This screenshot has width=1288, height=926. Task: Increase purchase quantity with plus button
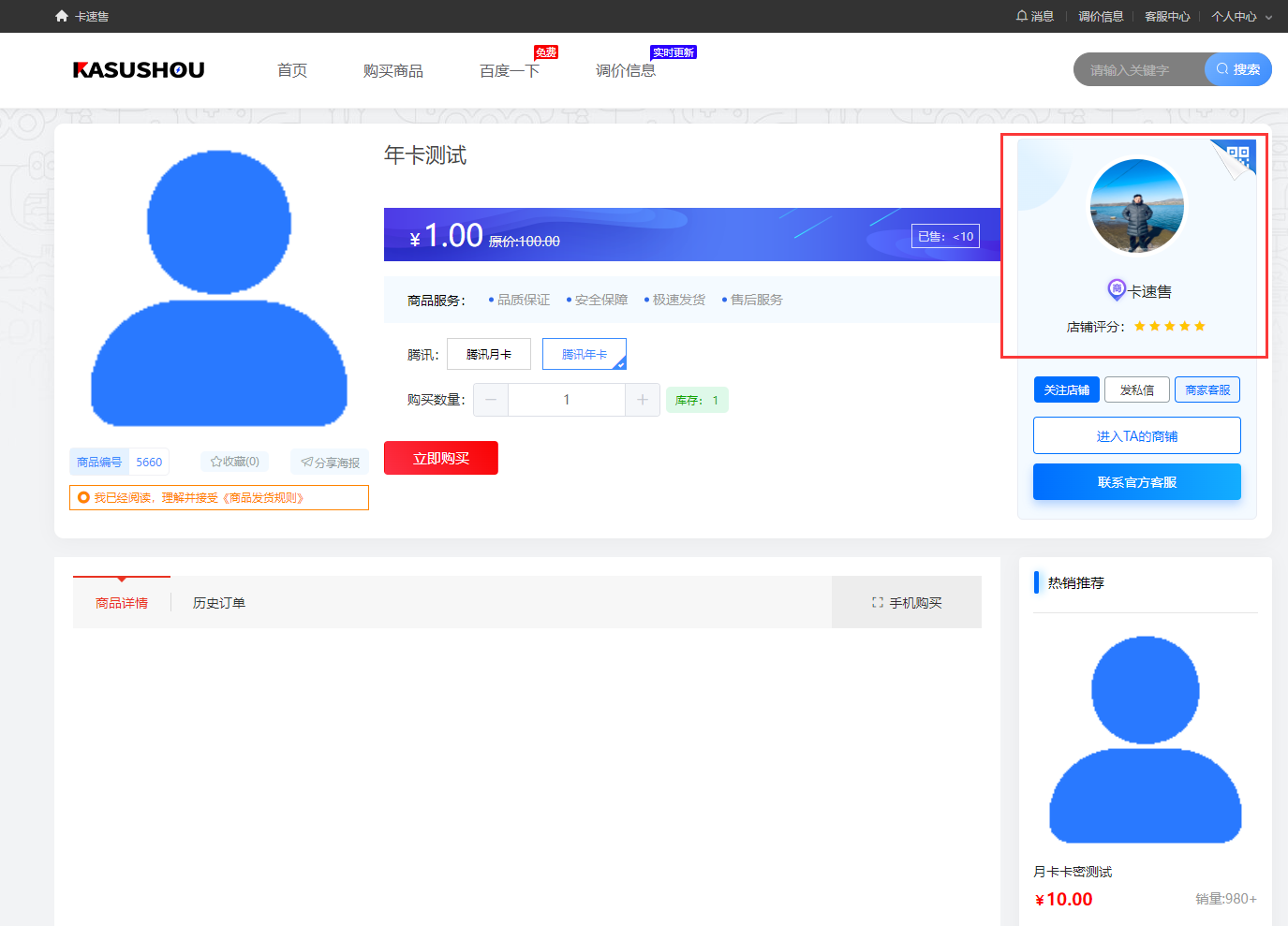coord(643,400)
